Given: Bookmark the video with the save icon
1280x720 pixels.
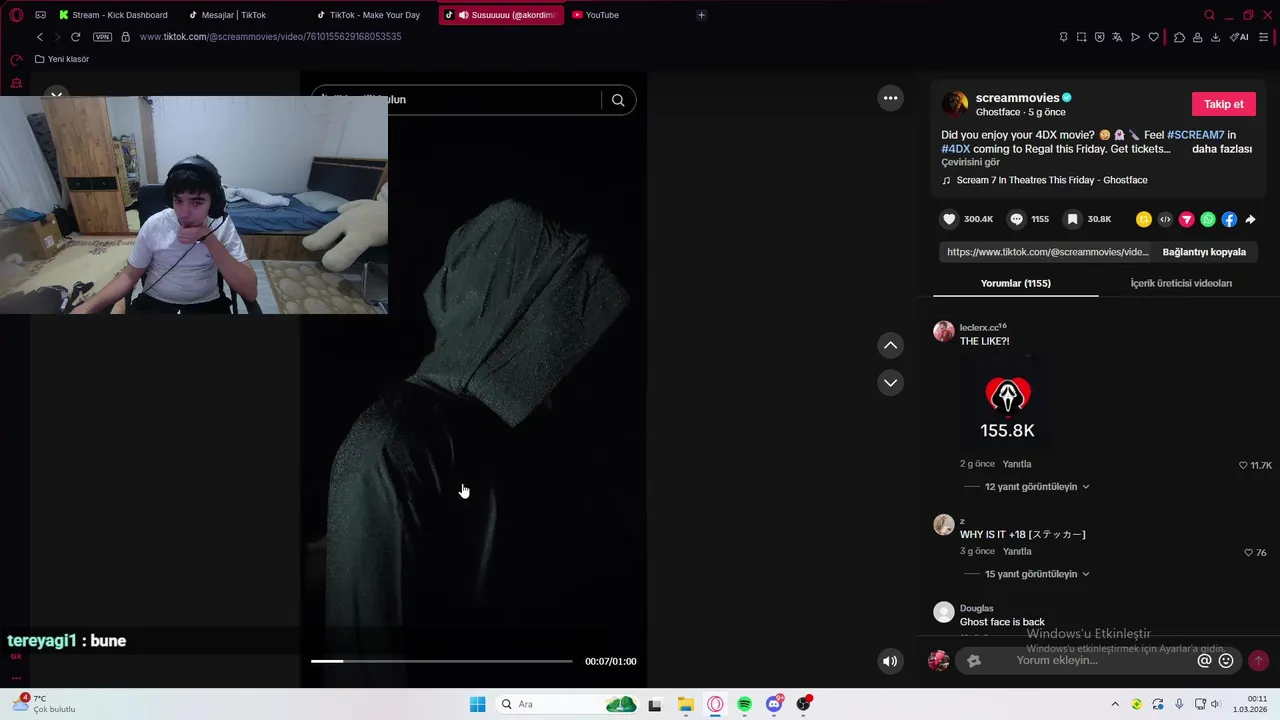Looking at the screenshot, I should (x=1072, y=219).
